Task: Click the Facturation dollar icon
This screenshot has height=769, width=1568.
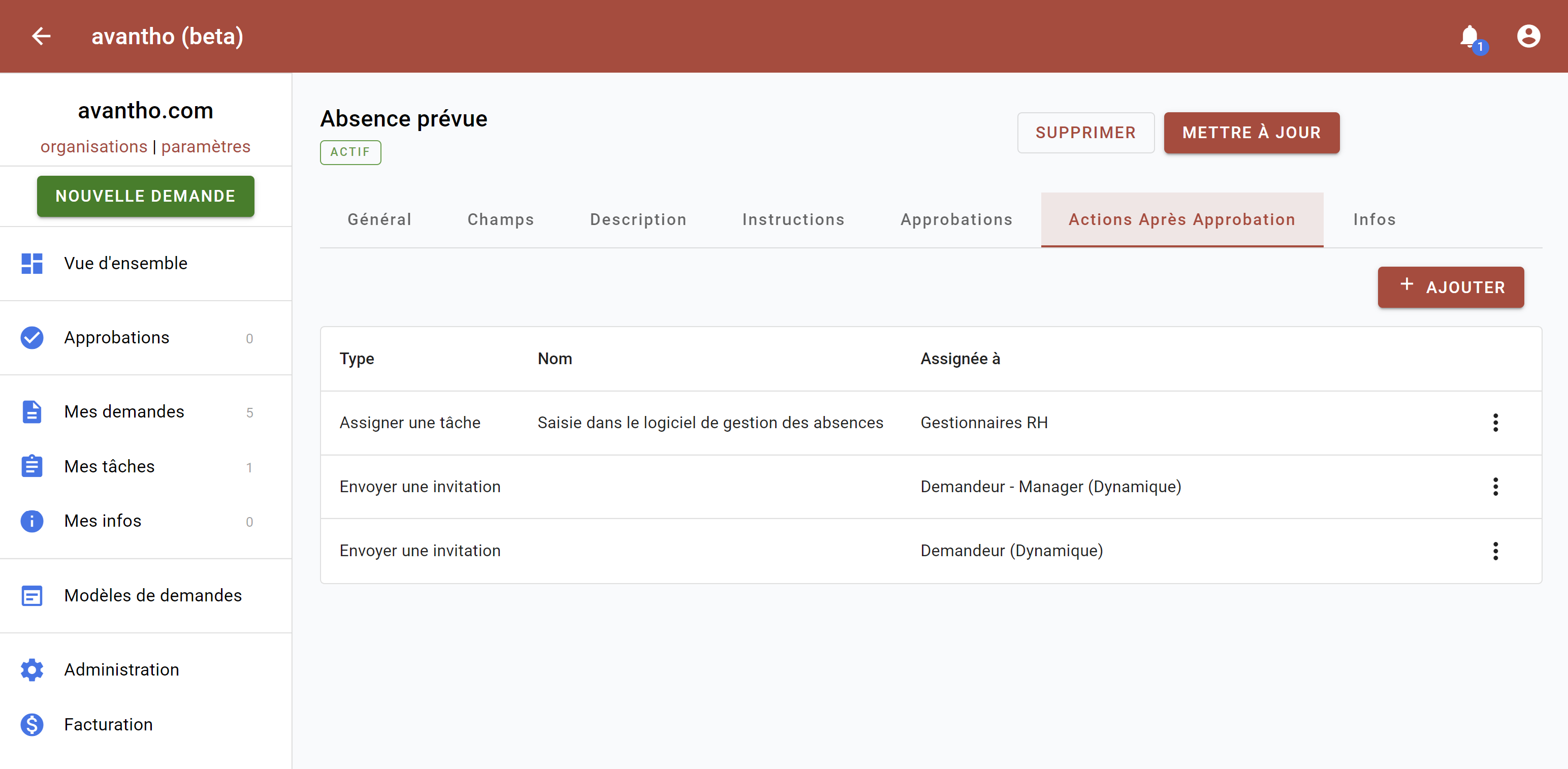Action: [31, 724]
